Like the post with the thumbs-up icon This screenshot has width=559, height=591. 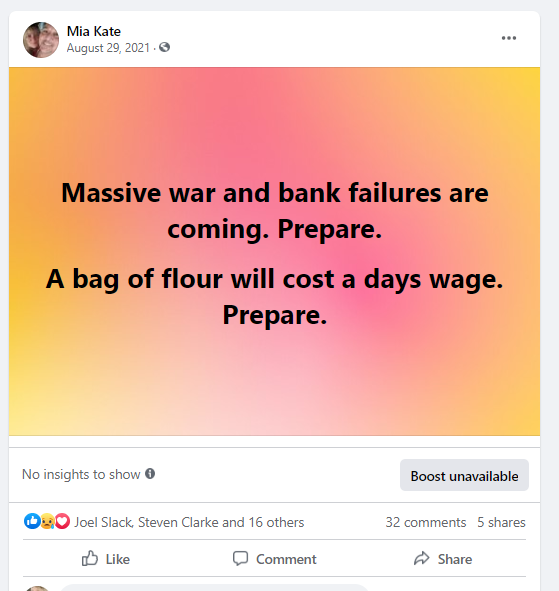coord(90,558)
